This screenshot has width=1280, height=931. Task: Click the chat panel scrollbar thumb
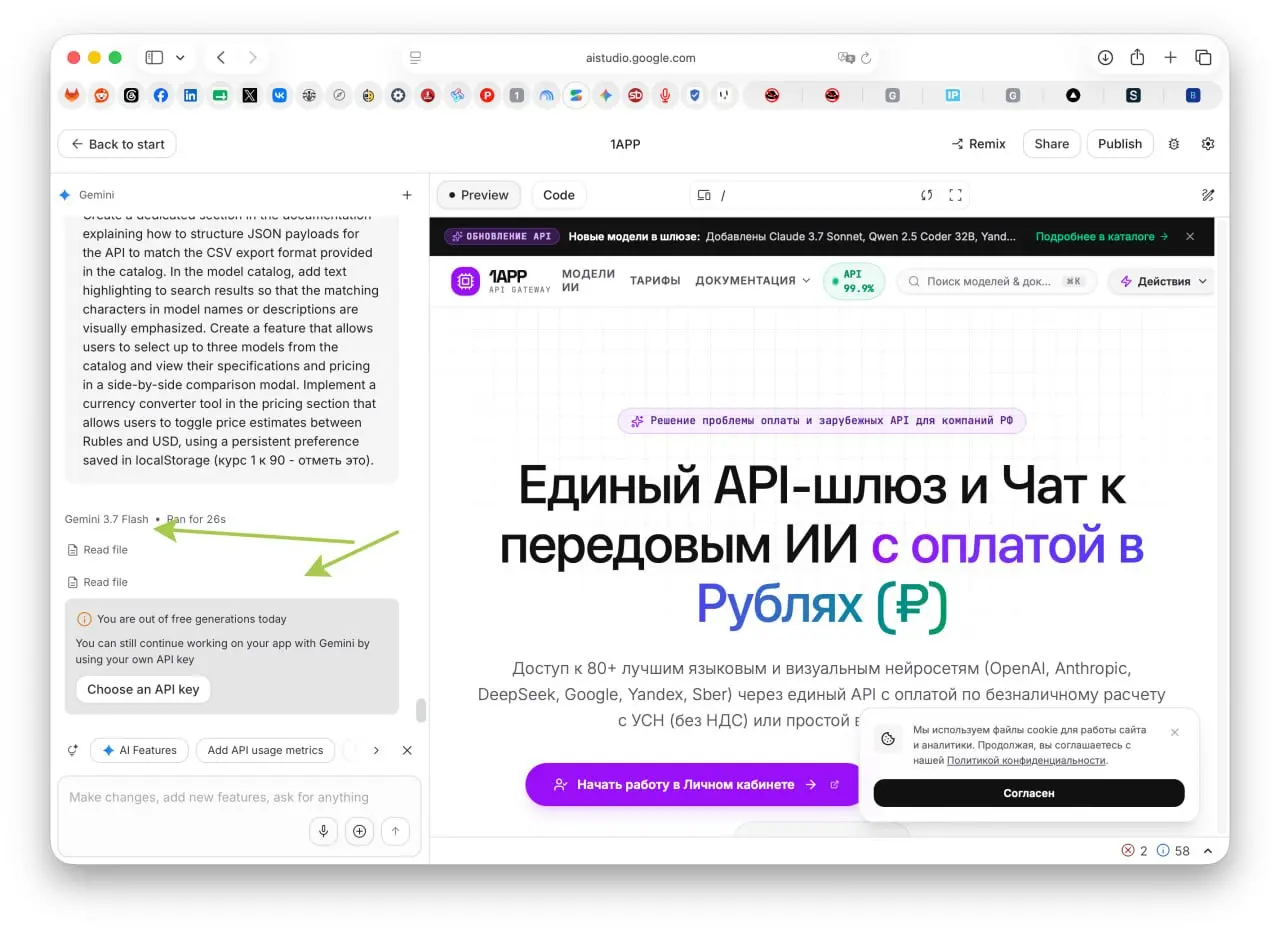[x=421, y=710]
